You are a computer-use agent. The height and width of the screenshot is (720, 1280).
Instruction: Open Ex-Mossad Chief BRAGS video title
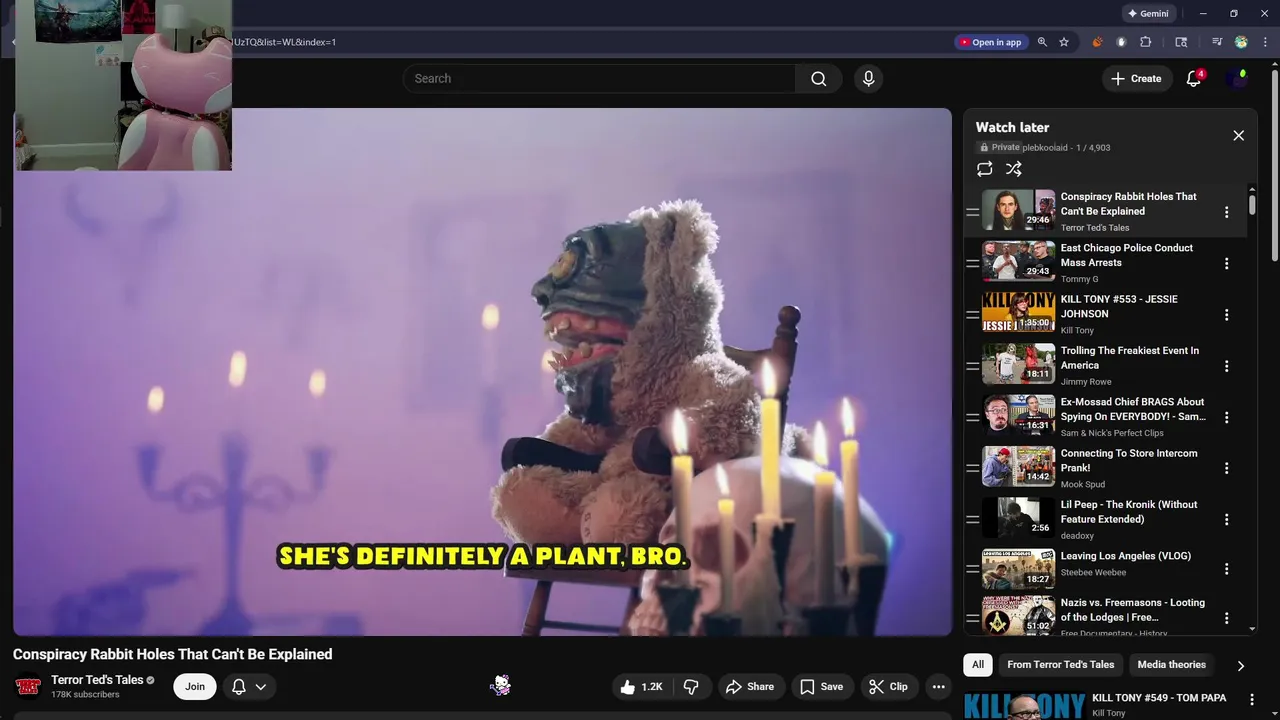[x=1133, y=409]
